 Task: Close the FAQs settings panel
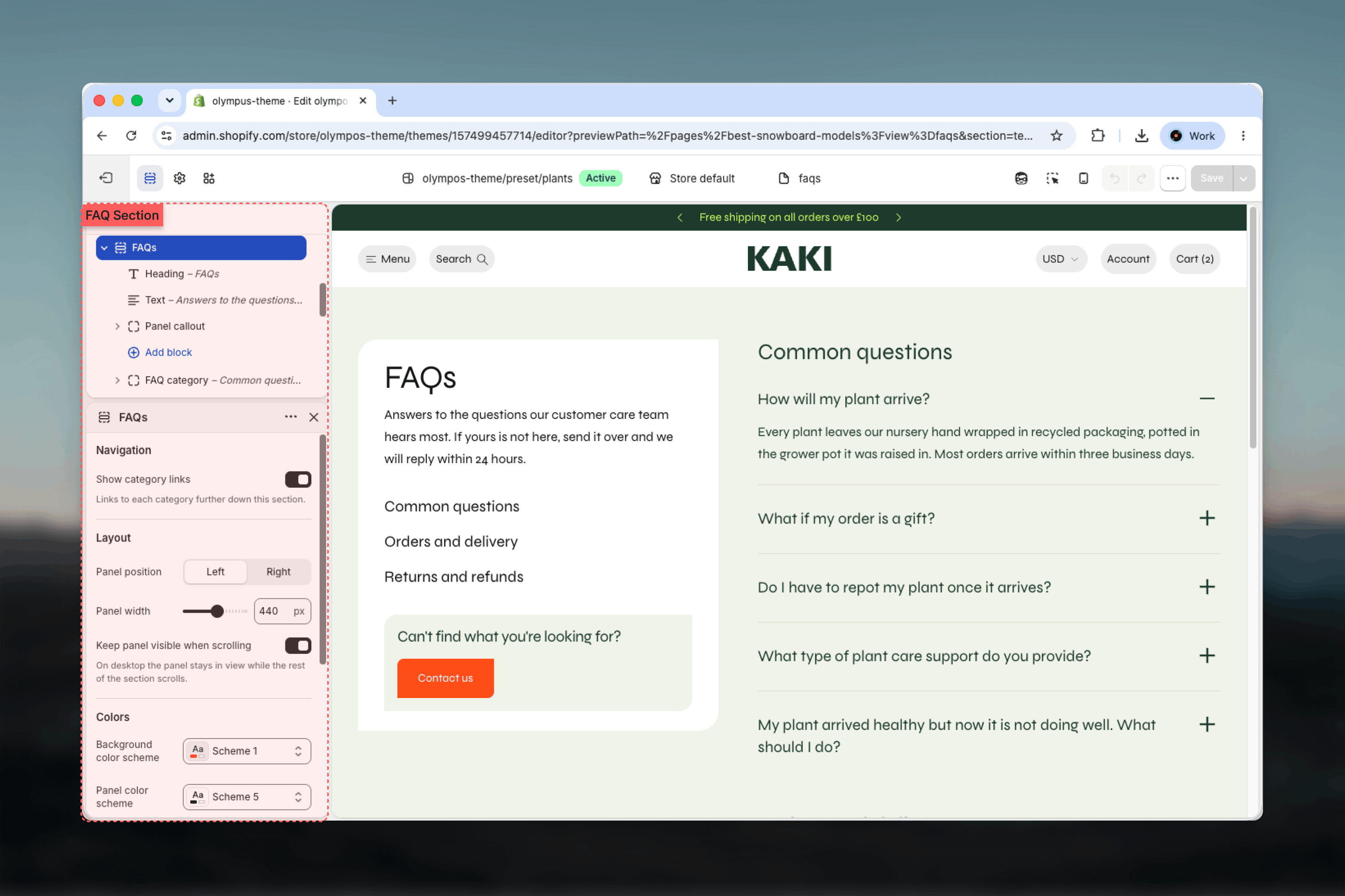click(x=314, y=417)
